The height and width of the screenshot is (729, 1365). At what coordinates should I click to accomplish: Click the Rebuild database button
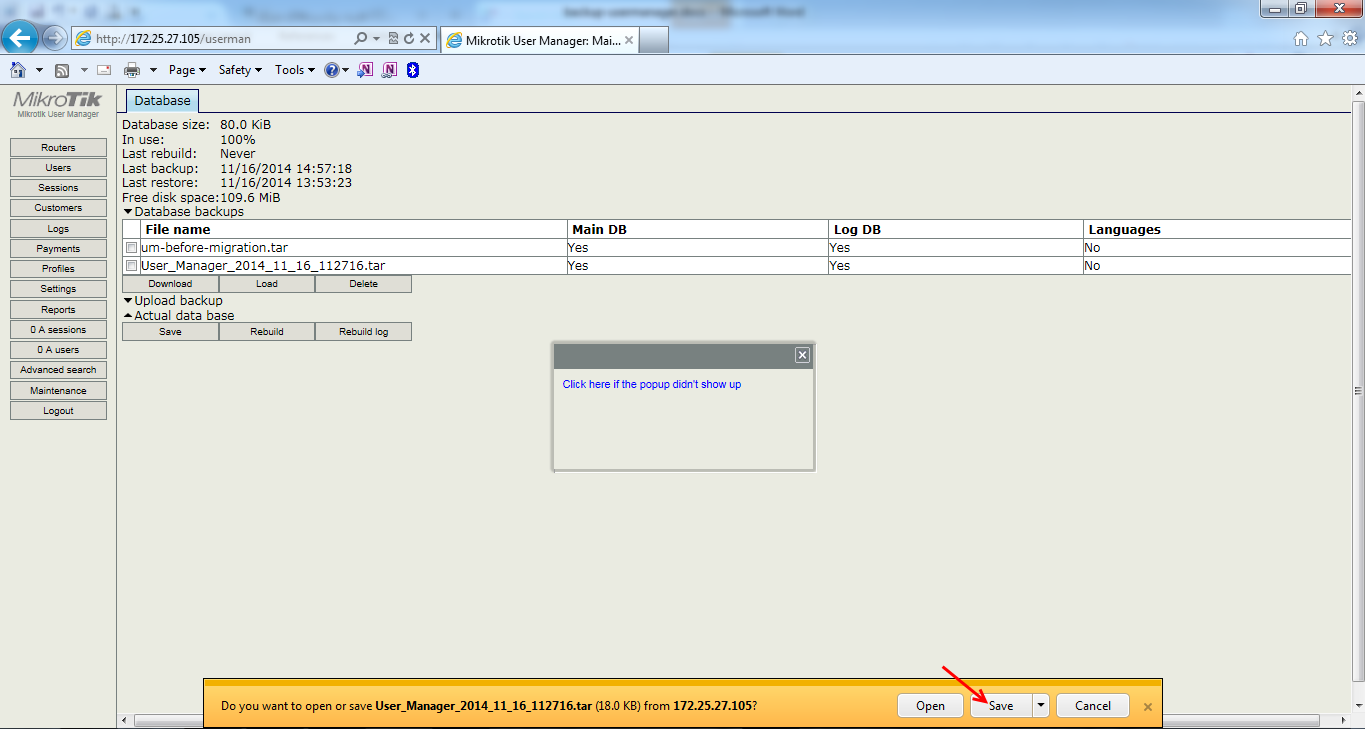point(267,332)
